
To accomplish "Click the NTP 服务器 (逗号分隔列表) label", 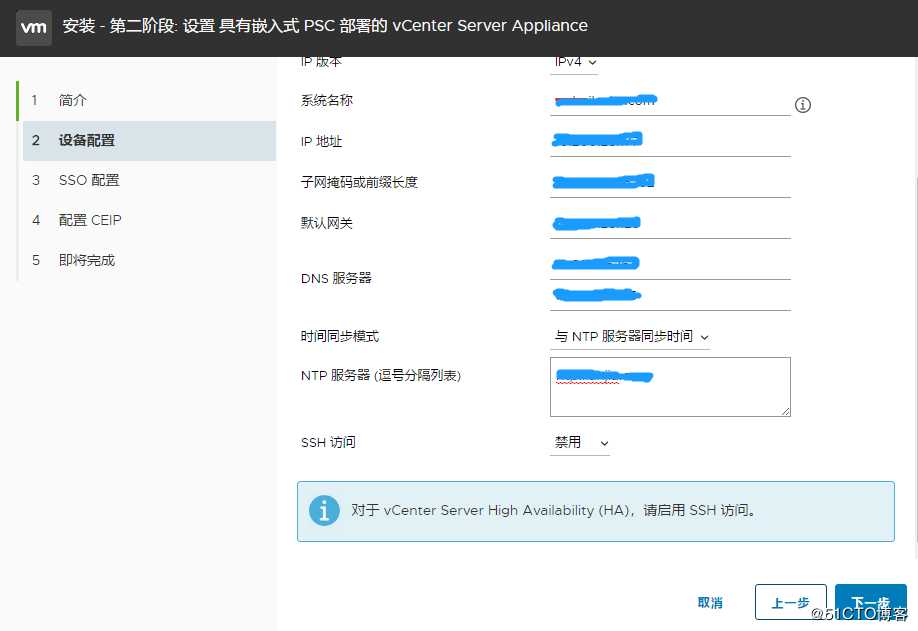I will 381,376.
